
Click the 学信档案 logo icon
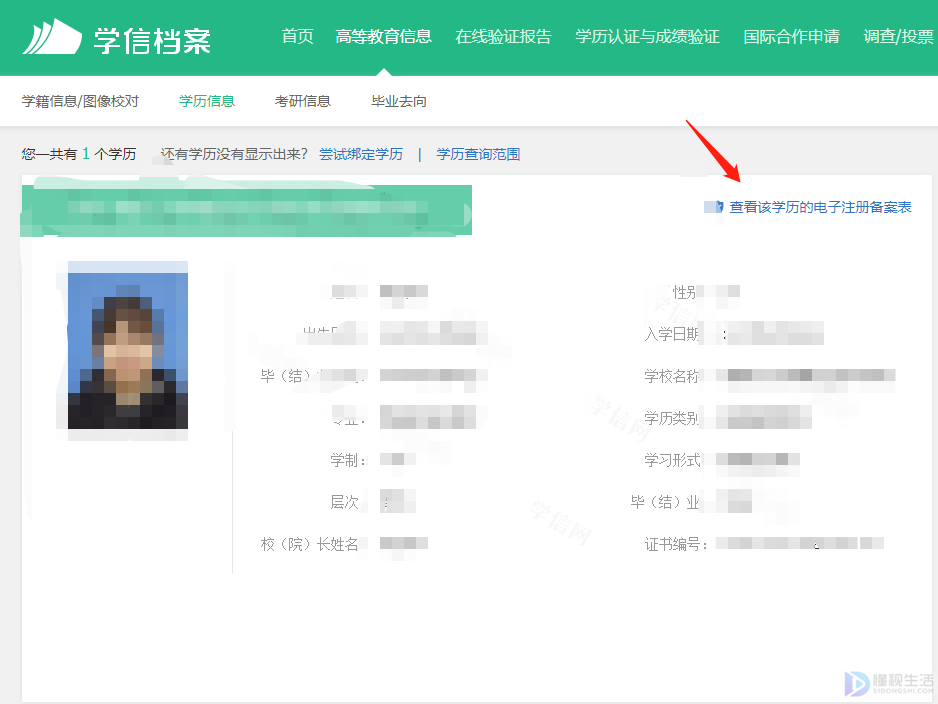(x=52, y=37)
